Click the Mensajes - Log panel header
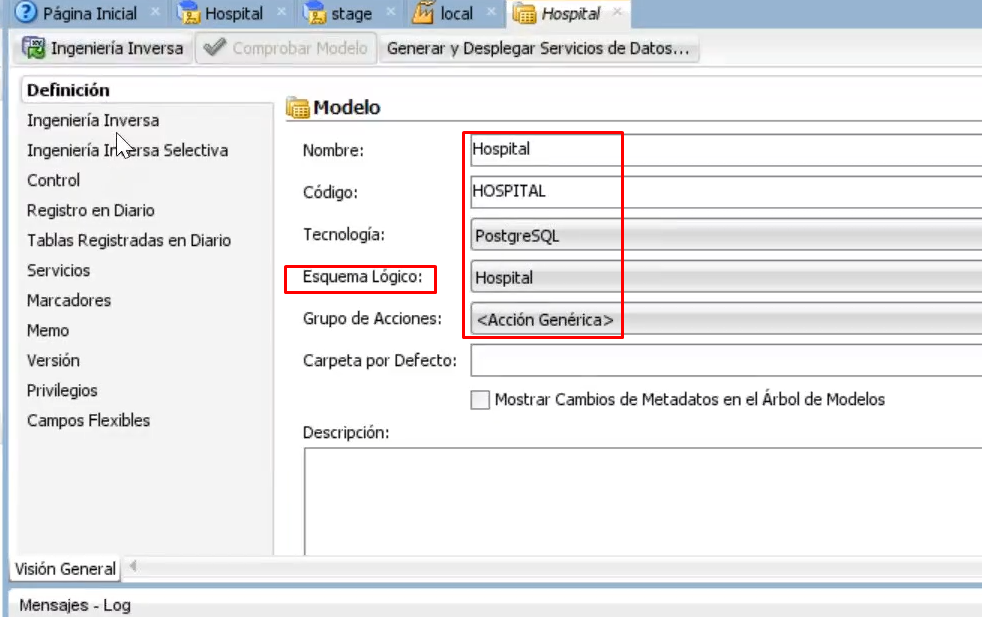 75,605
